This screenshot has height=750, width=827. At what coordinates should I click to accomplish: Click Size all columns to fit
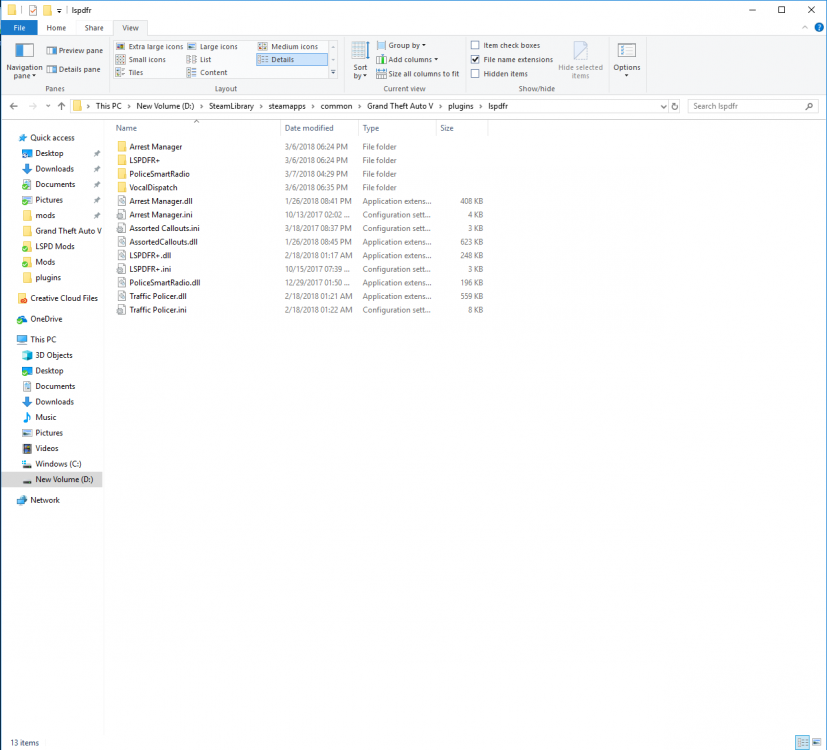[418, 74]
